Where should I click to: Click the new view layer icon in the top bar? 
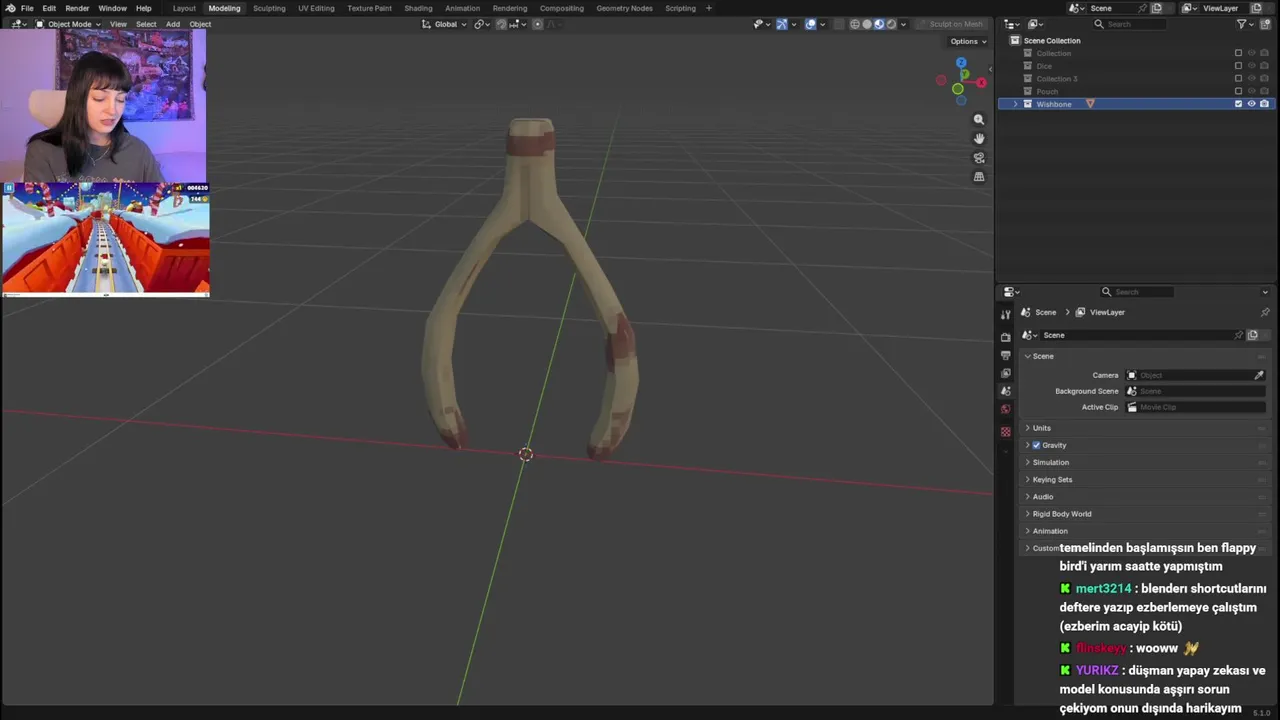point(1256,8)
